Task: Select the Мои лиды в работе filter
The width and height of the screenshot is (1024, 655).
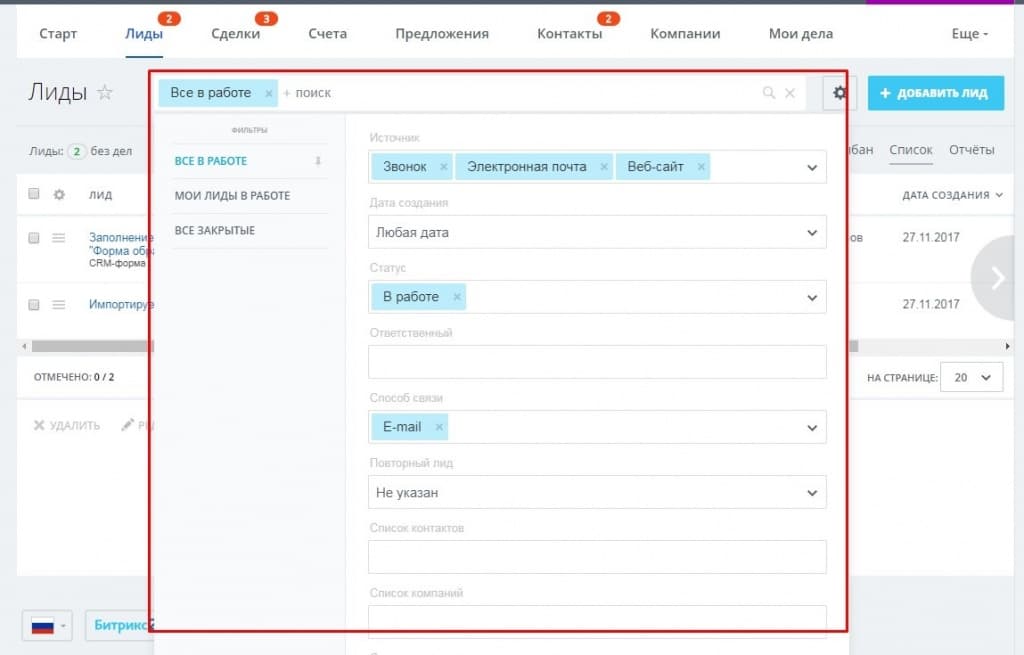Action: click(x=232, y=196)
